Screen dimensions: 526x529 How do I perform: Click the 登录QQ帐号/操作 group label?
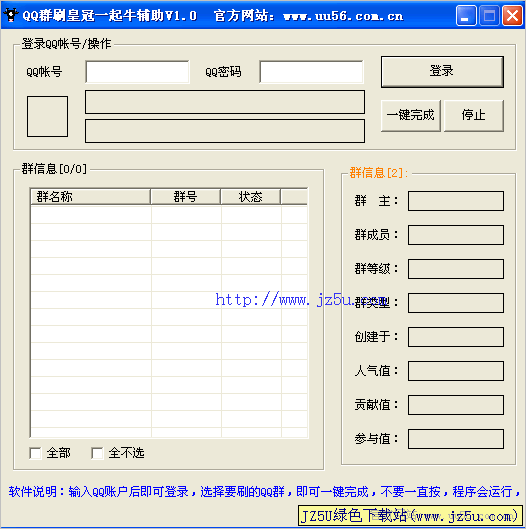click(x=66, y=44)
